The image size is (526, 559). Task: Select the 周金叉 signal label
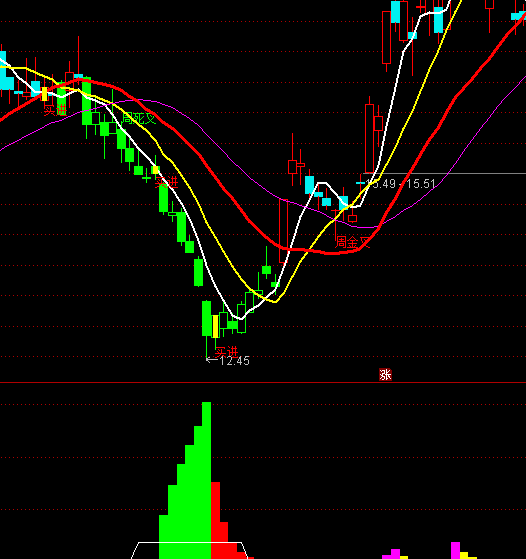pyautogui.click(x=353, y=242)
